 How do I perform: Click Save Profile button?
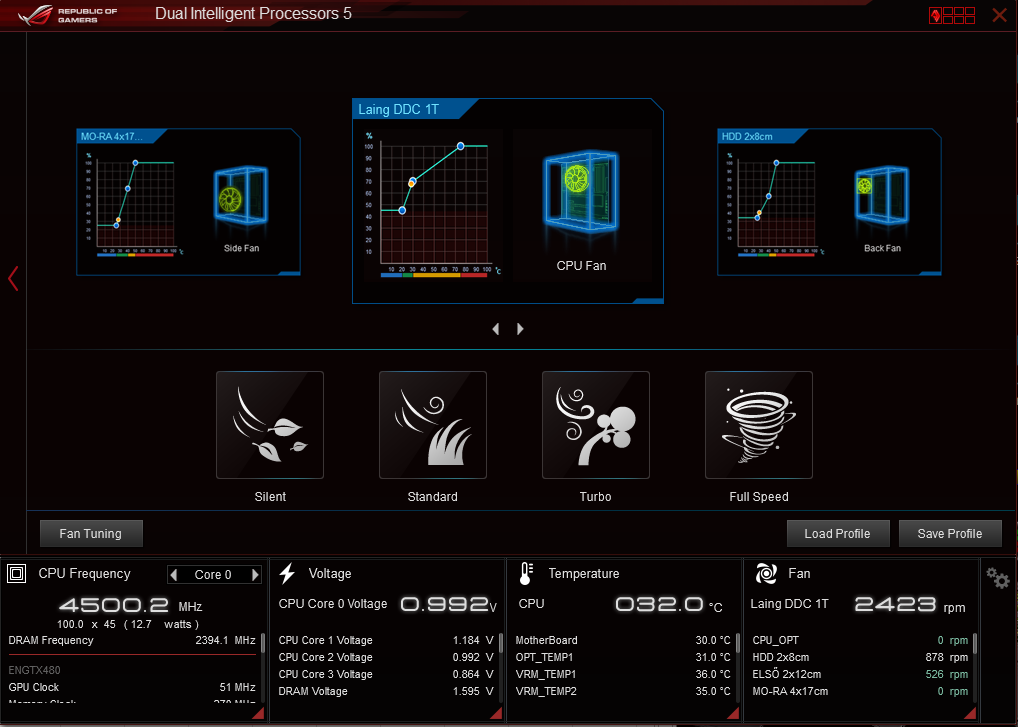[x=950, y=534]
